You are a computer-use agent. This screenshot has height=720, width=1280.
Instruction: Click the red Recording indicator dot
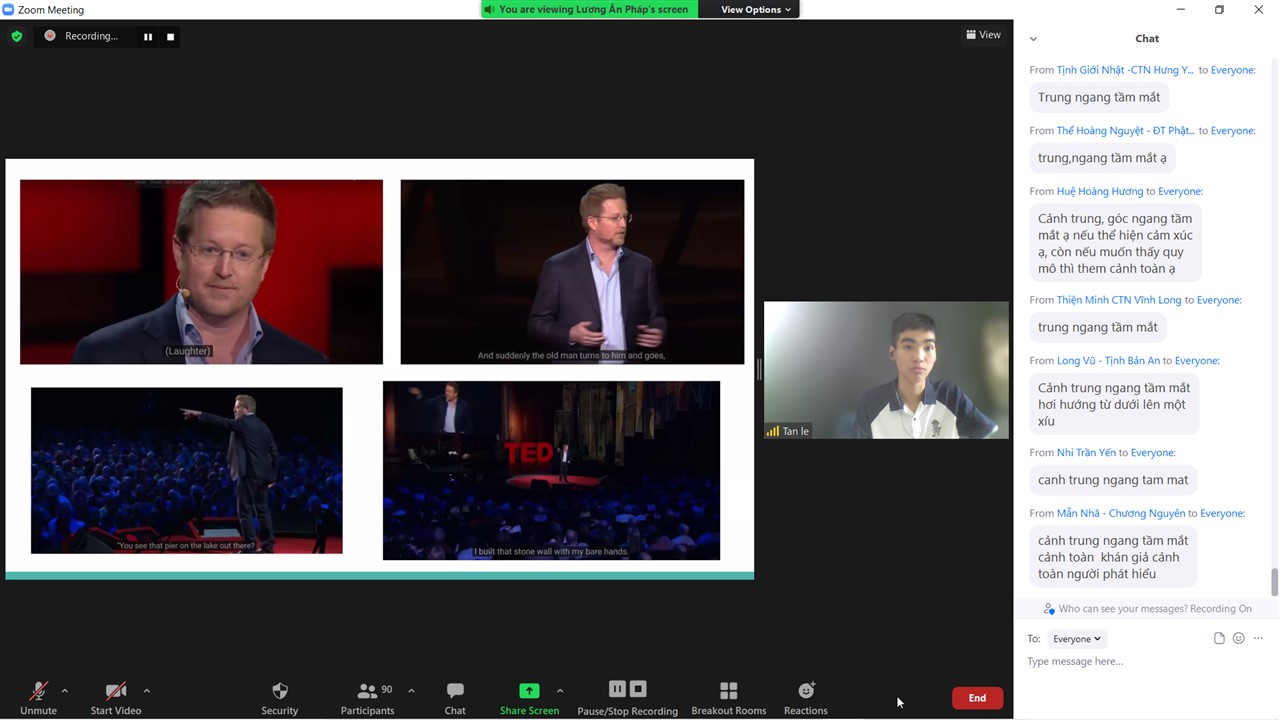point(50,36)
